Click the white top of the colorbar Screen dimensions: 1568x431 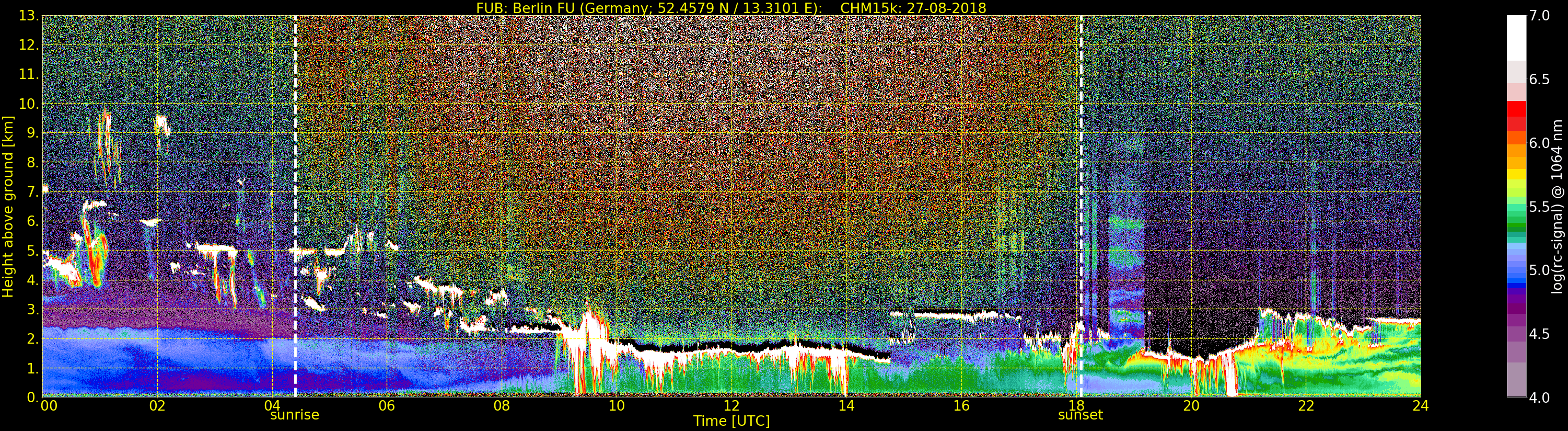(x=1516, y=38)
